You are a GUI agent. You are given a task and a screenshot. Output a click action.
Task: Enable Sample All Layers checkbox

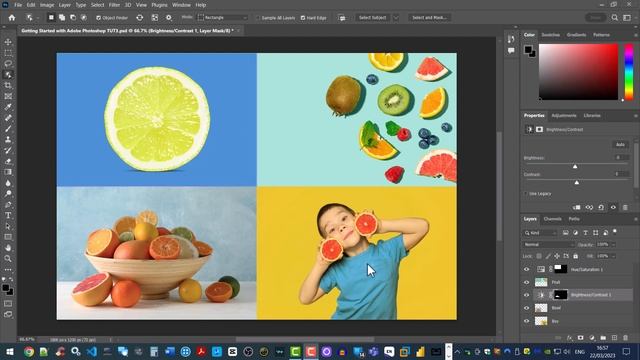(258, 18)
